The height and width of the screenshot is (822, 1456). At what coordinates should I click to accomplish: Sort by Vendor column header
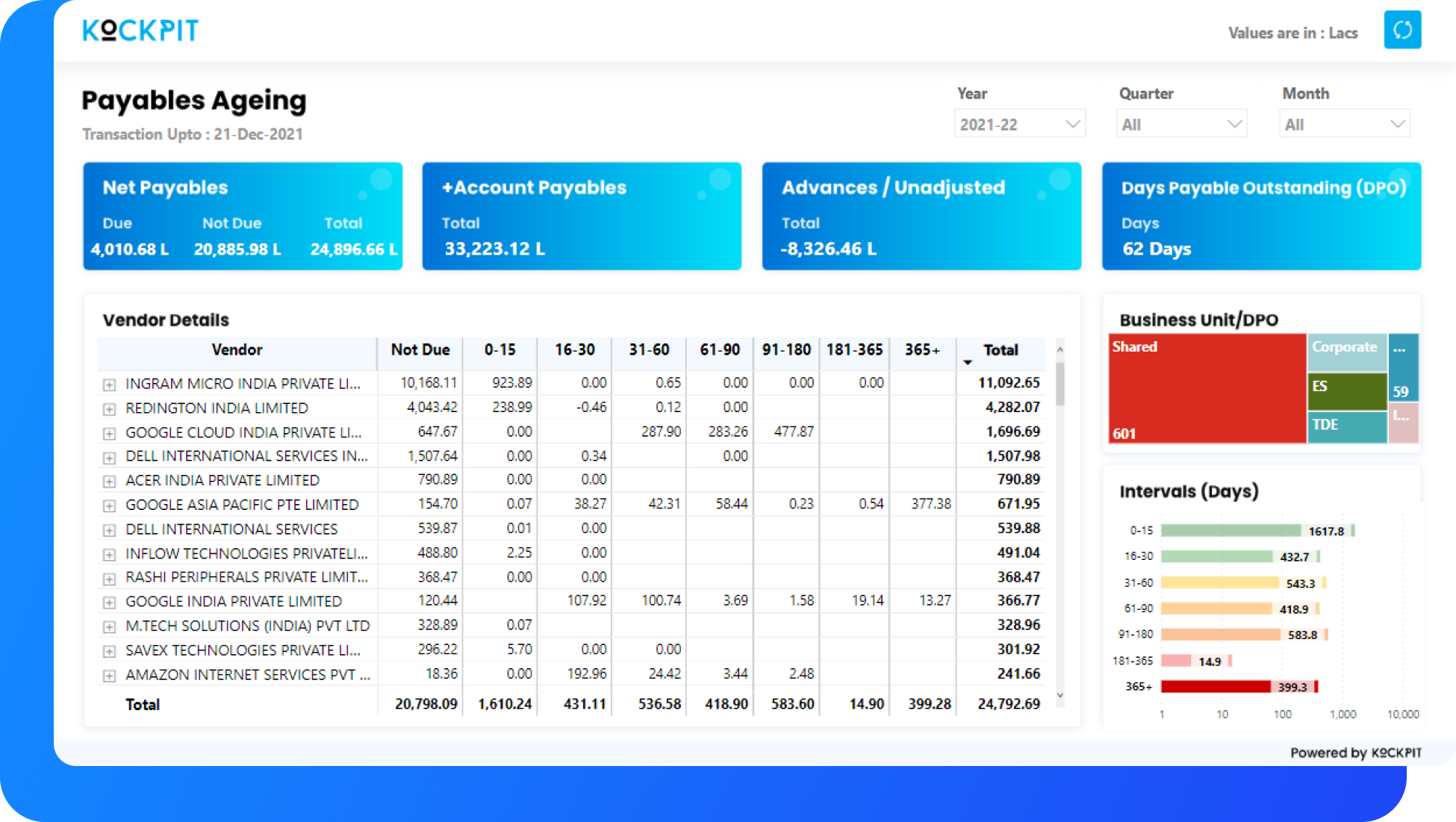(237, 350)
